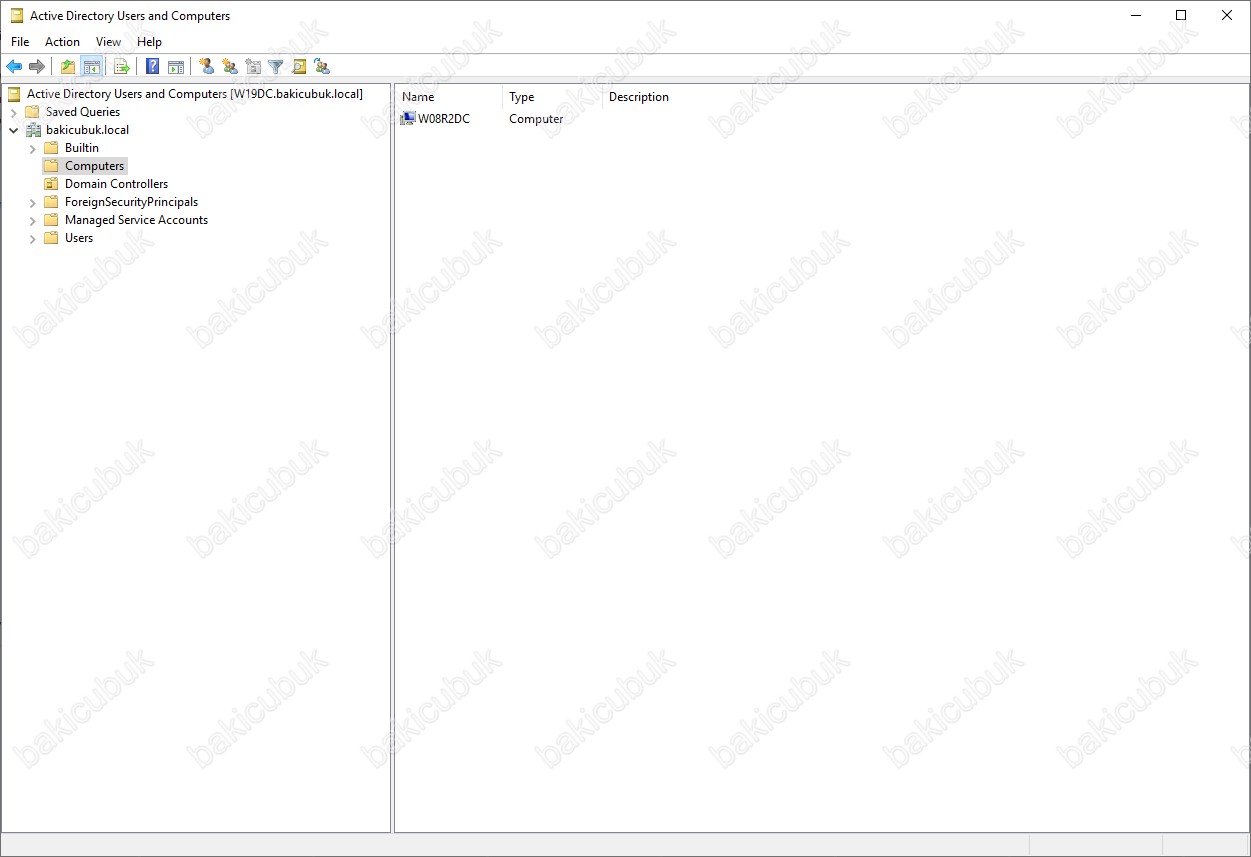The width and height of the screenshot is (1251, 857).
Task: Select the Builtin tree item
Action: point(82,148)
